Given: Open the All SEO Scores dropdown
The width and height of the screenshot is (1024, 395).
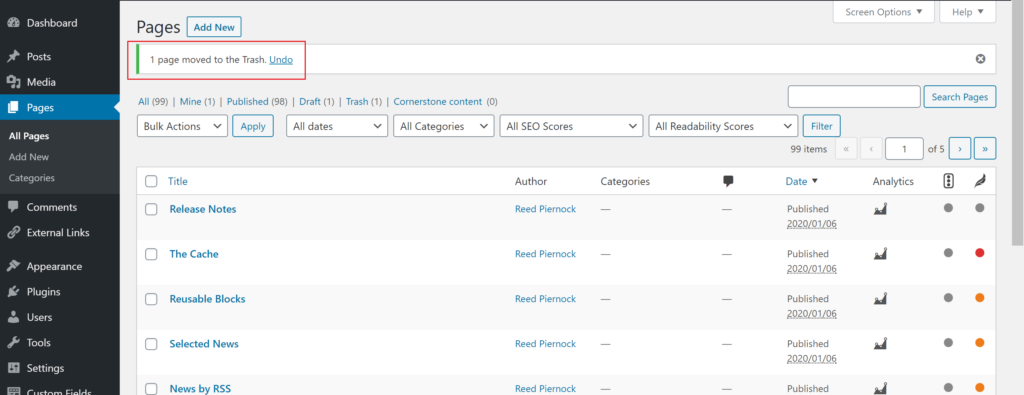Looking at the screenshot, I should click(x=571, y=126).
